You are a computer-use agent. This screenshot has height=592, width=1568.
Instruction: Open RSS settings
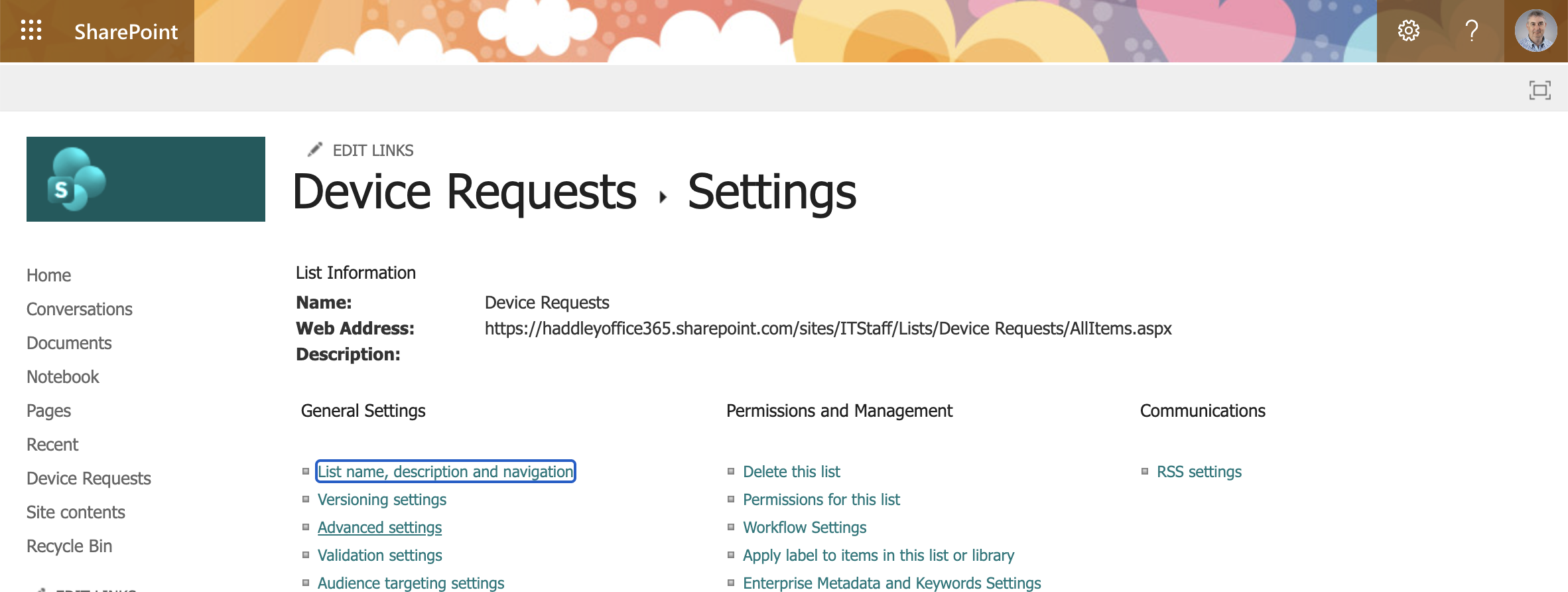pos(1199,471)
